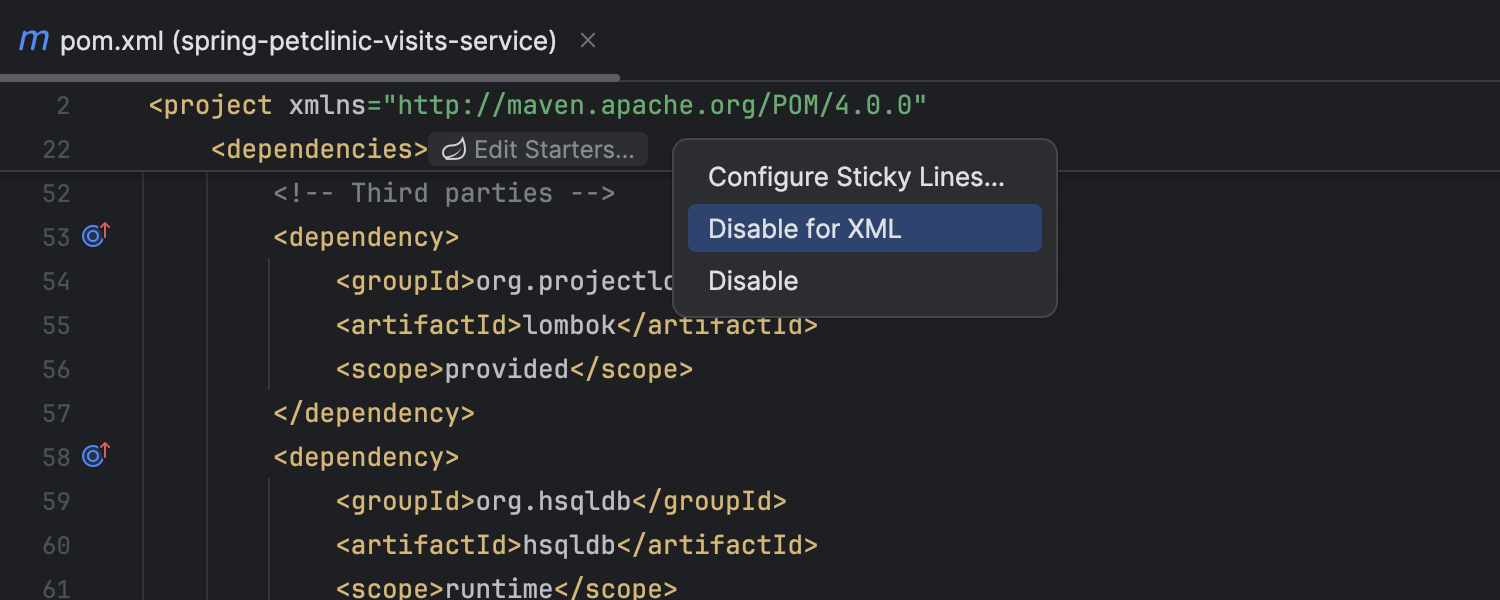Screen dimensions: 1500x600
Task: Click the gutter icon on line 58
Action: (95, 456)
